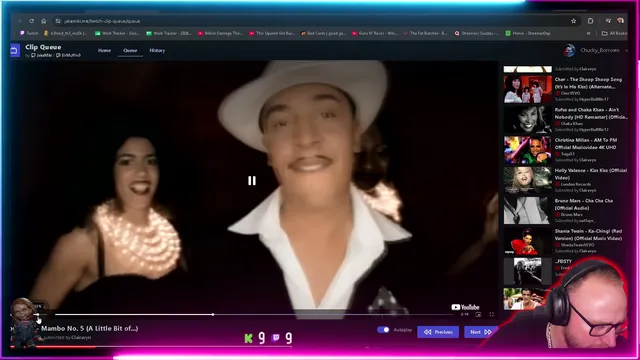Click the browser home icon
Viewport: 640px width, 360px height.
click(44, 21)
